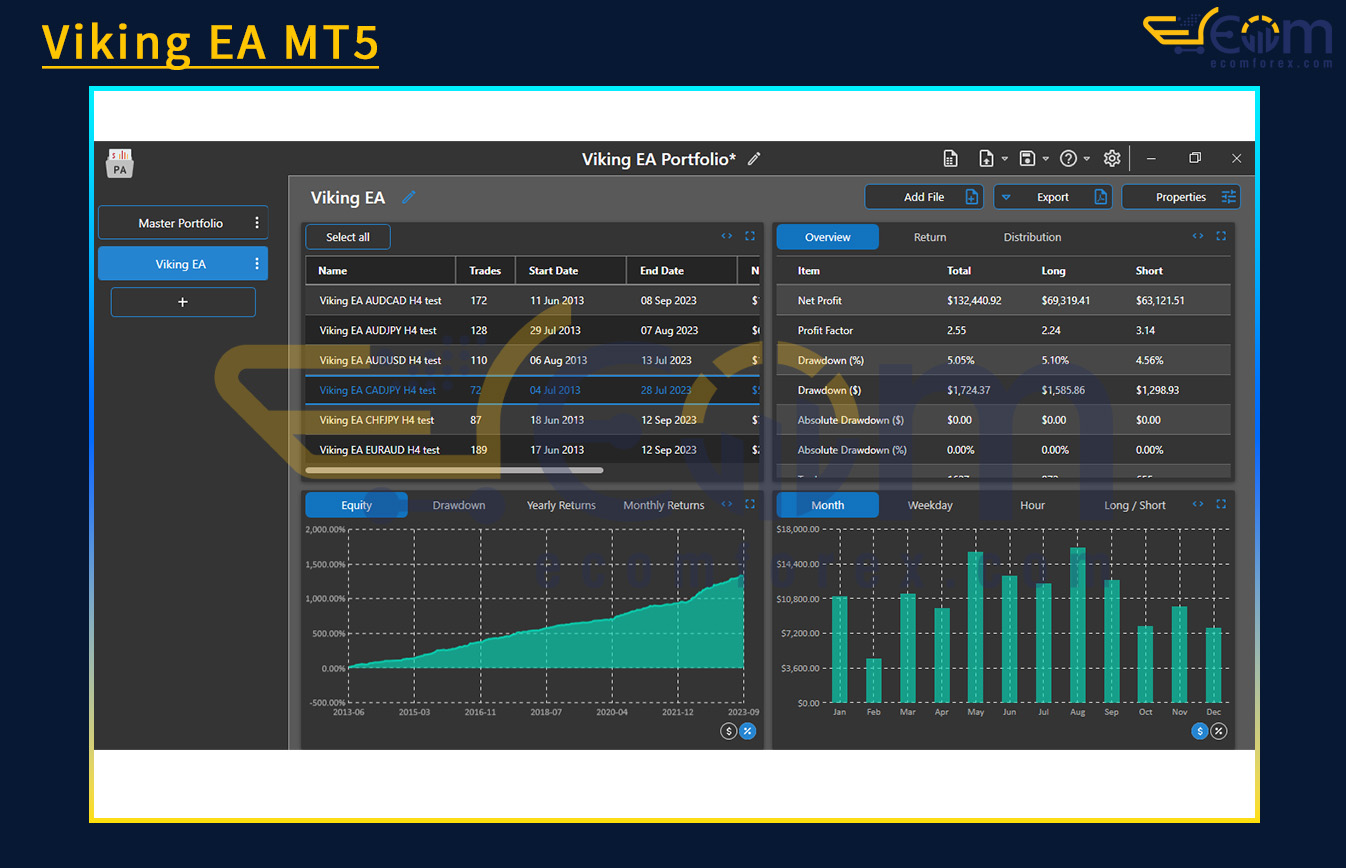1346x868 pixels.
Task: Switch to the Overview tab
Action: (828, 237)
